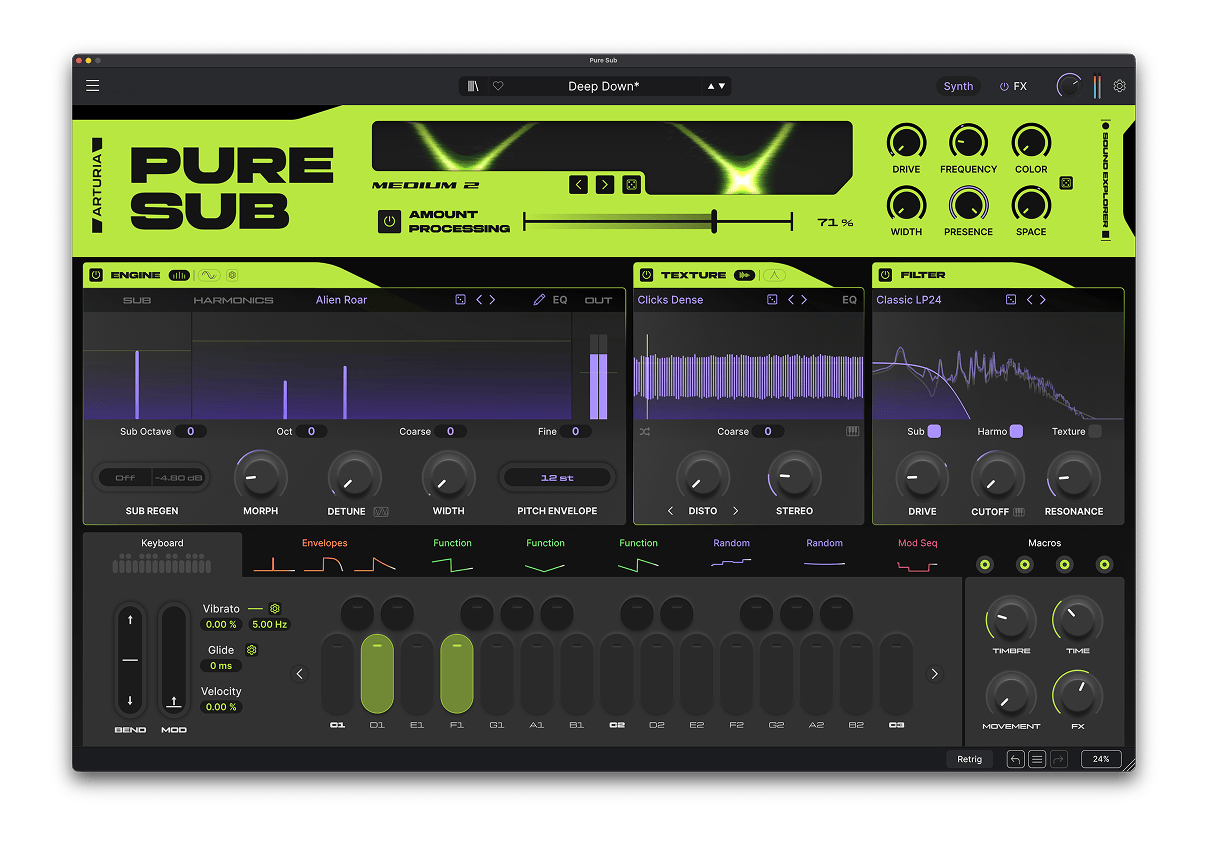Open the Keyboard tab

pos(162,555)
